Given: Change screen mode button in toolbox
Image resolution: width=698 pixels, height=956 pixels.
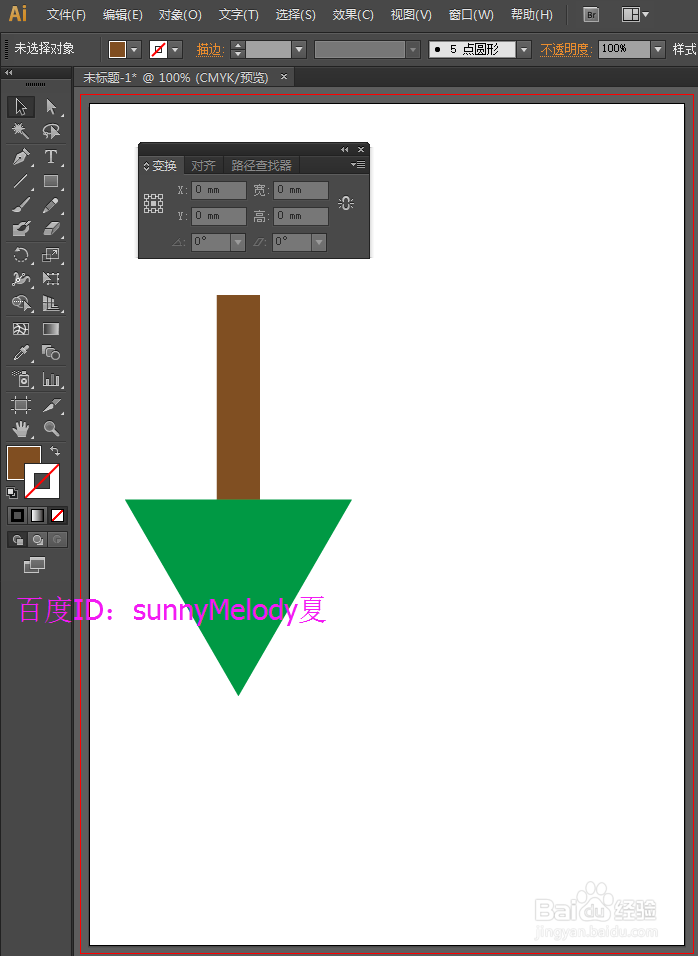Looking at the screenshot, I should 34,565.
